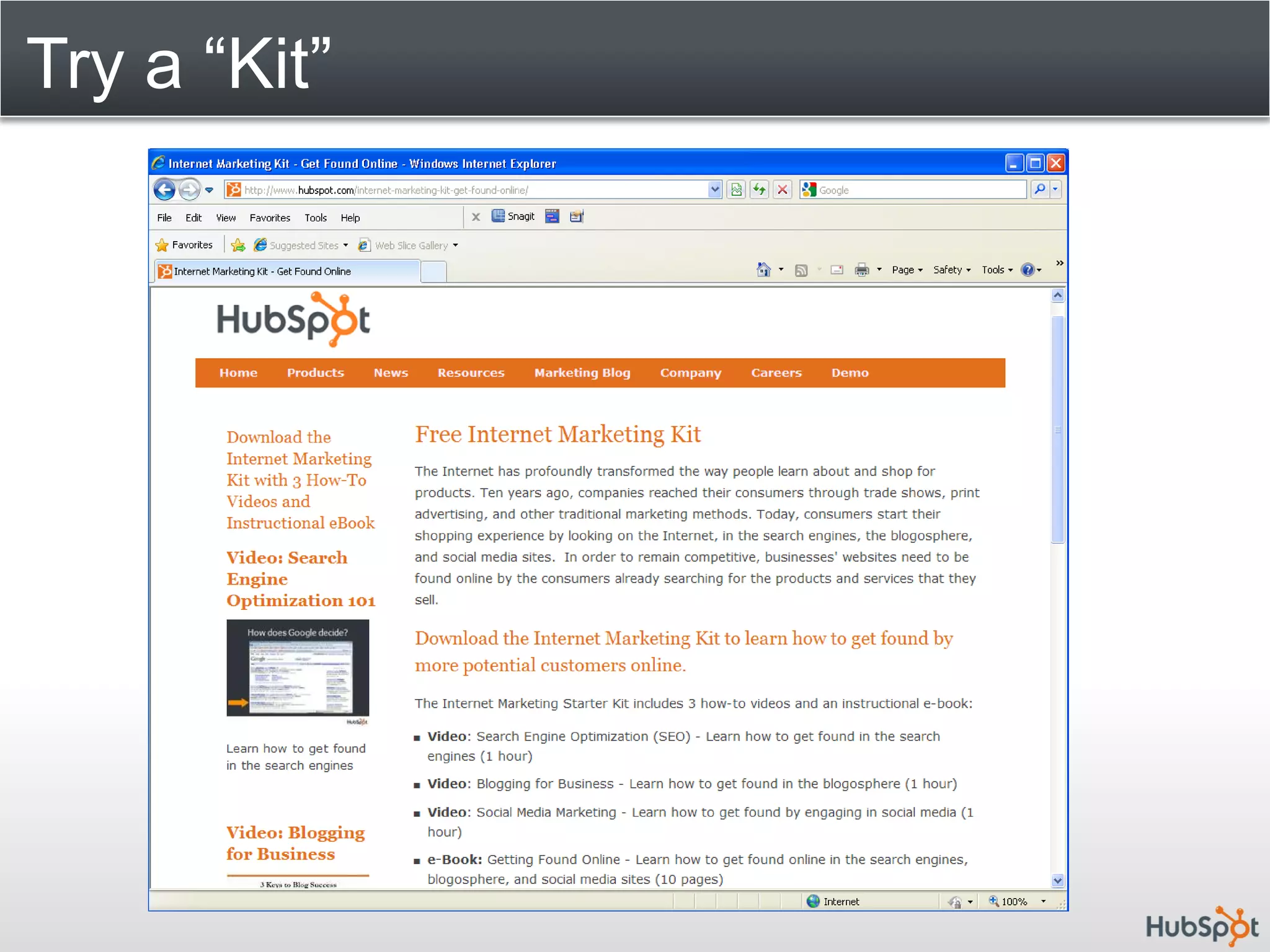Click the Snagit capture button
Screen dimensions: 1270x952
[x=513, y=216]
